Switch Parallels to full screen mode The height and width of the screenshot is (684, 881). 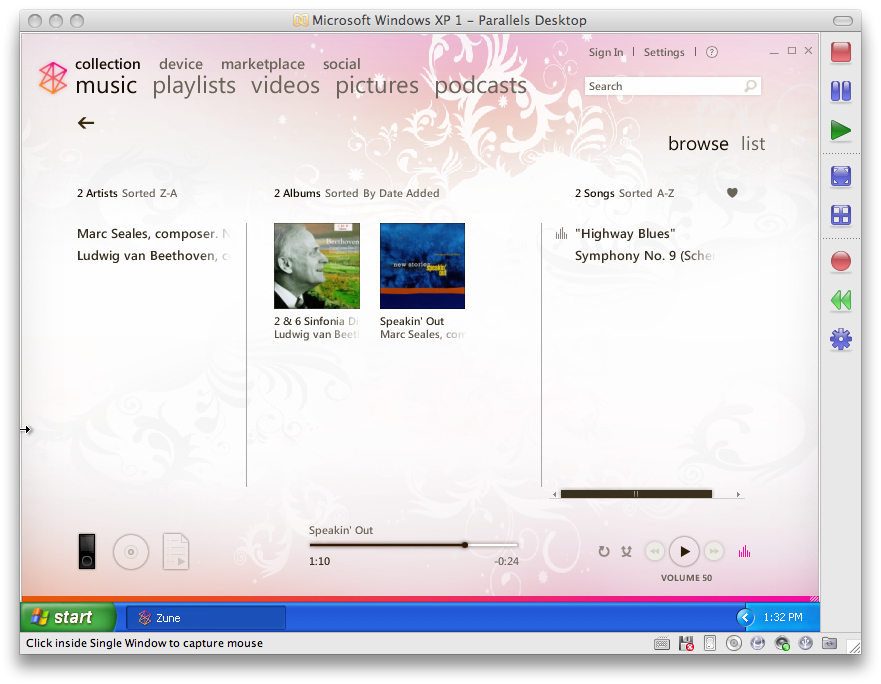[x=841, y=176]
